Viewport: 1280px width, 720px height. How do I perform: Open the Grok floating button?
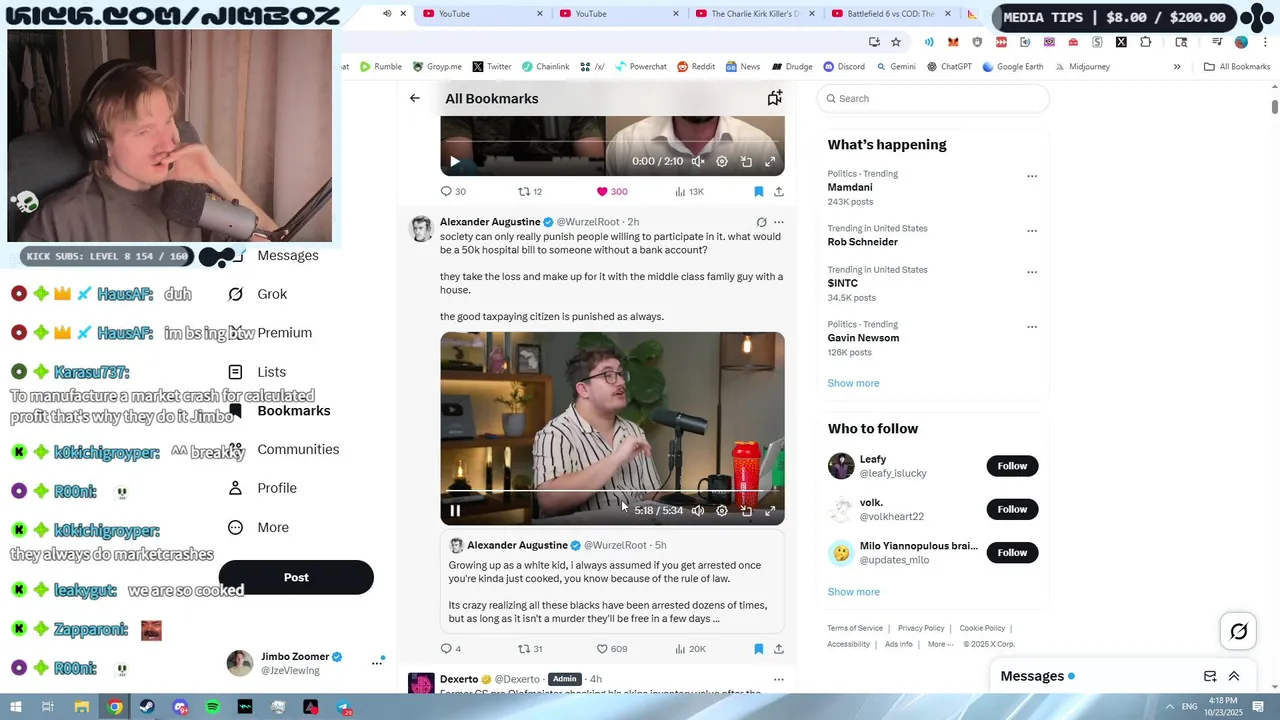click(1238, 631)
